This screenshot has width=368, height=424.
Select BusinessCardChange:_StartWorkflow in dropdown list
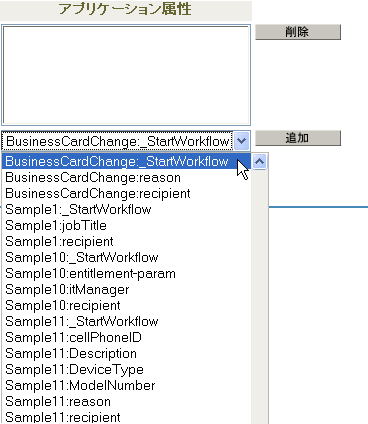click(x=126, y=161)
